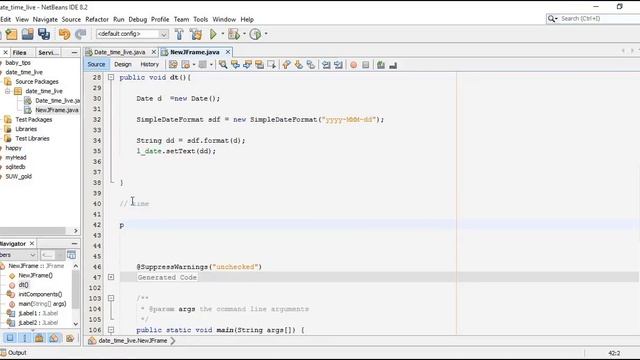This screenshot has height=360, width=640.
Task: Click Find Next Occurrence icon
Action: click(x=247, y=65)
